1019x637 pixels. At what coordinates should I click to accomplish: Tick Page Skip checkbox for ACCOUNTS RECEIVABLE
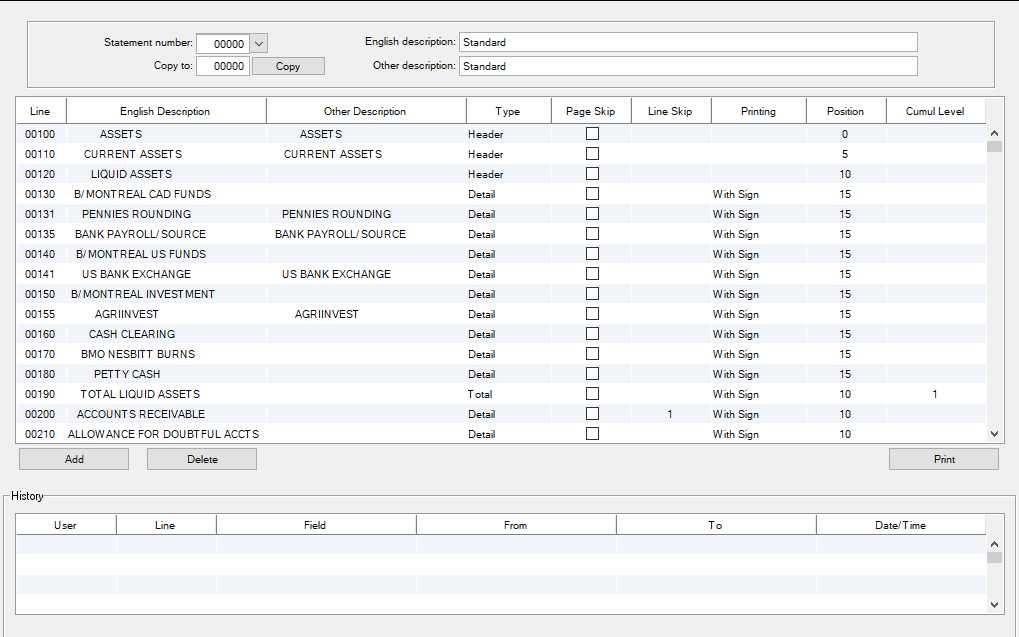click(592, 414)
